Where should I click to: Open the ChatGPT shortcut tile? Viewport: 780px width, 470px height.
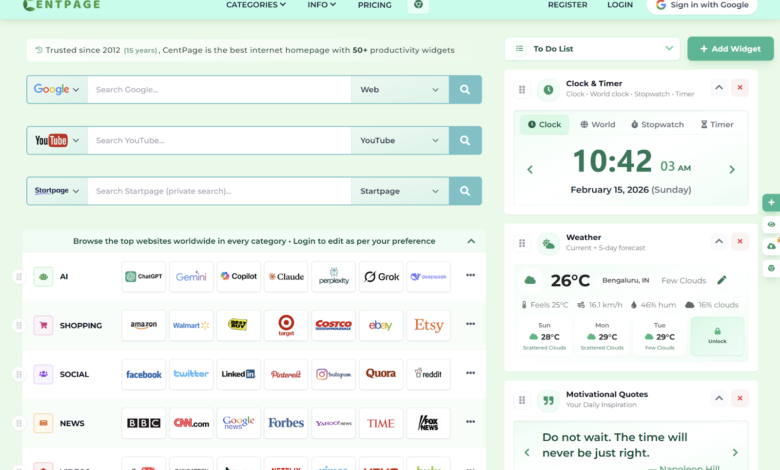[143, 277]
